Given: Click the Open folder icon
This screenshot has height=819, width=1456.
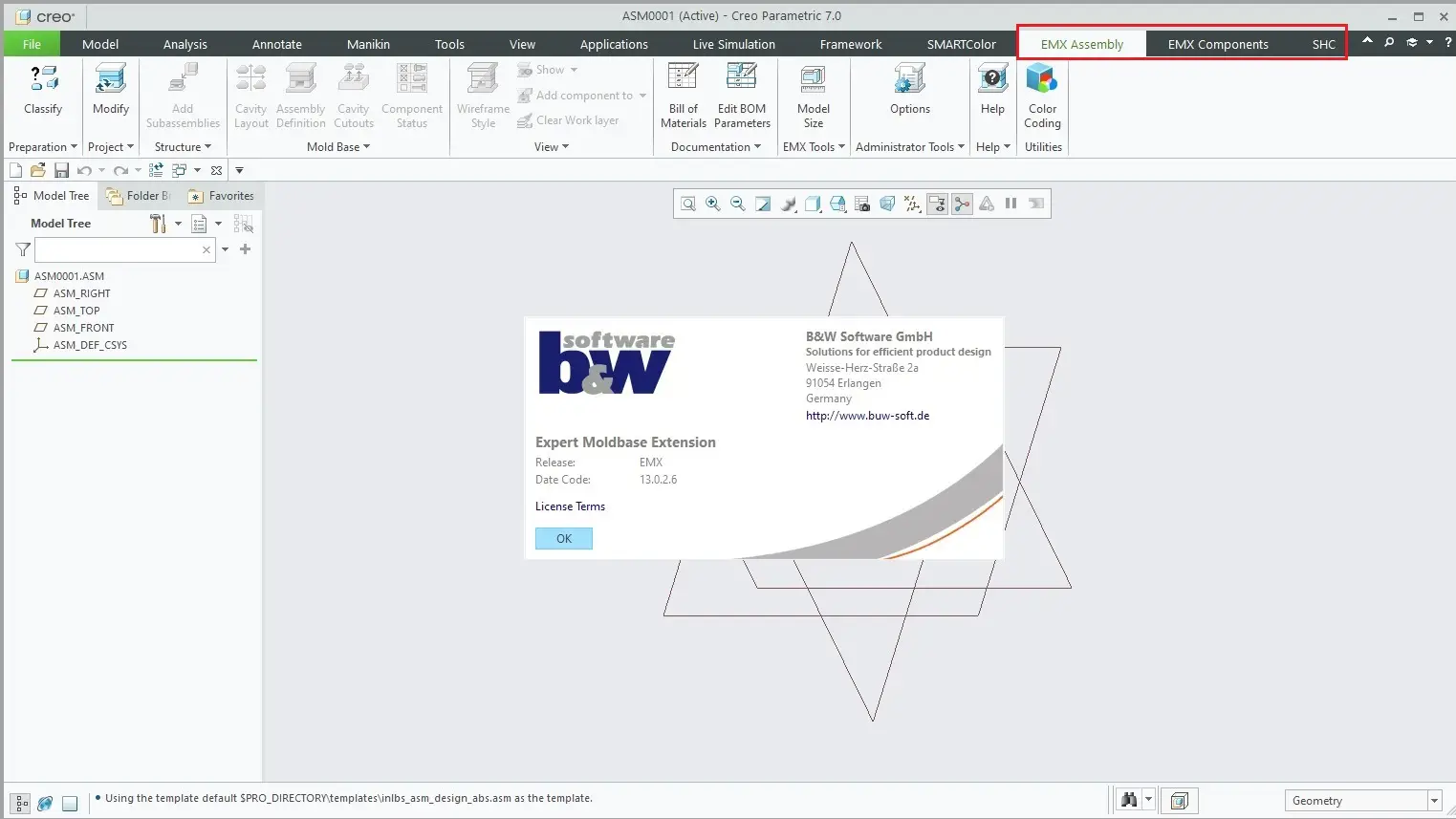Looking at the screenshot, I should 38,170.
